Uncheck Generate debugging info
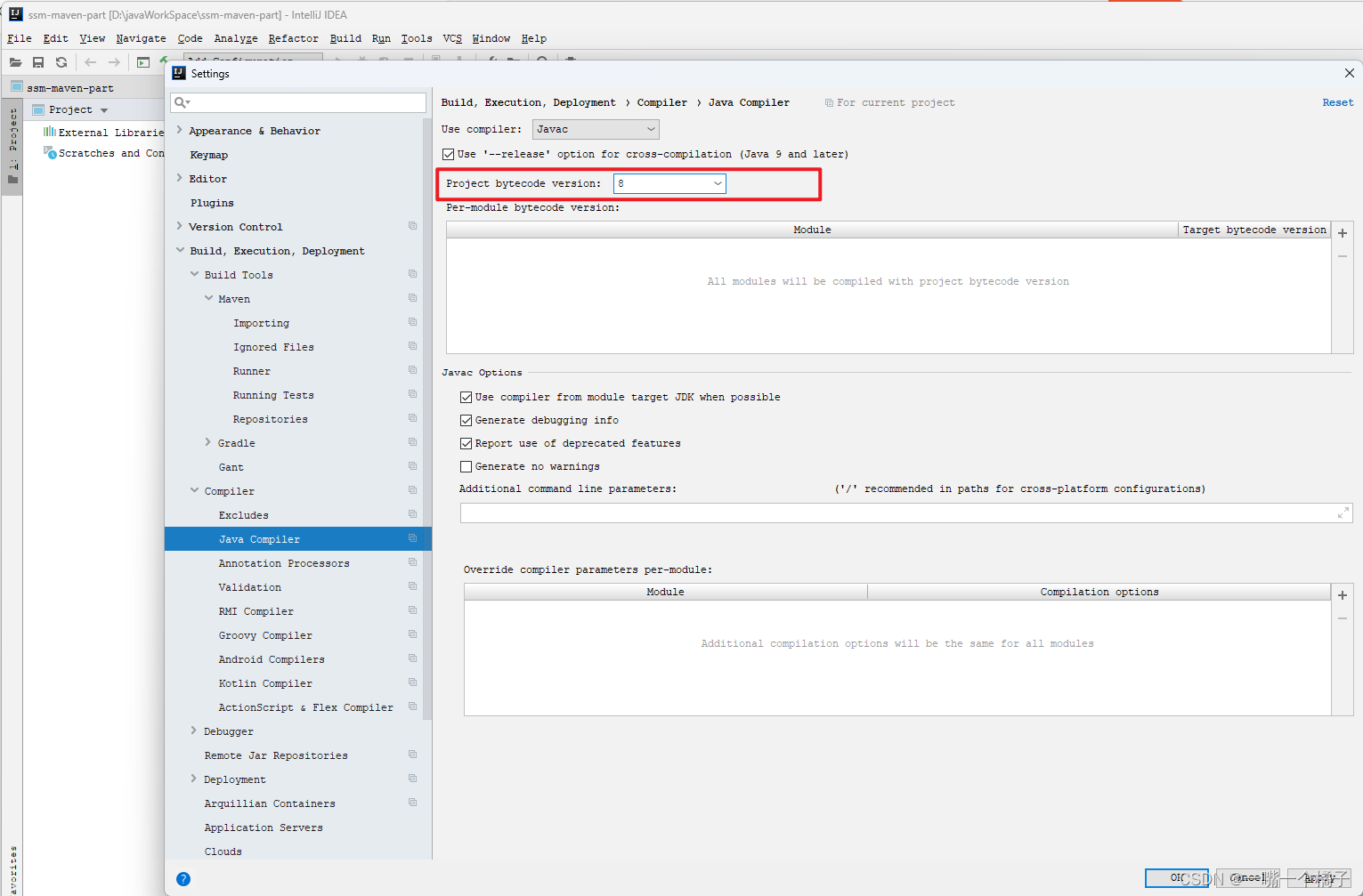 466,420
